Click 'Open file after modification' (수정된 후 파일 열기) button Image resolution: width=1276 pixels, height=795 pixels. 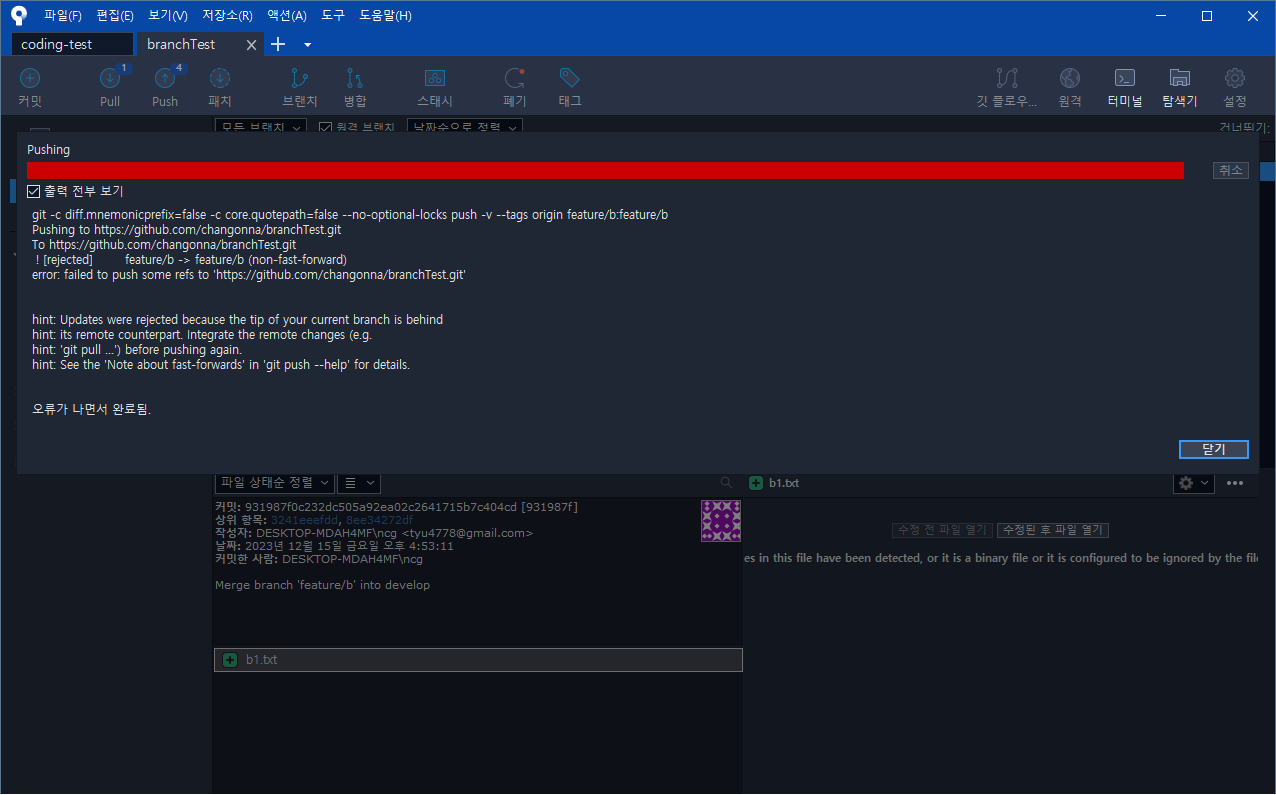click(x=1053, y=530)
